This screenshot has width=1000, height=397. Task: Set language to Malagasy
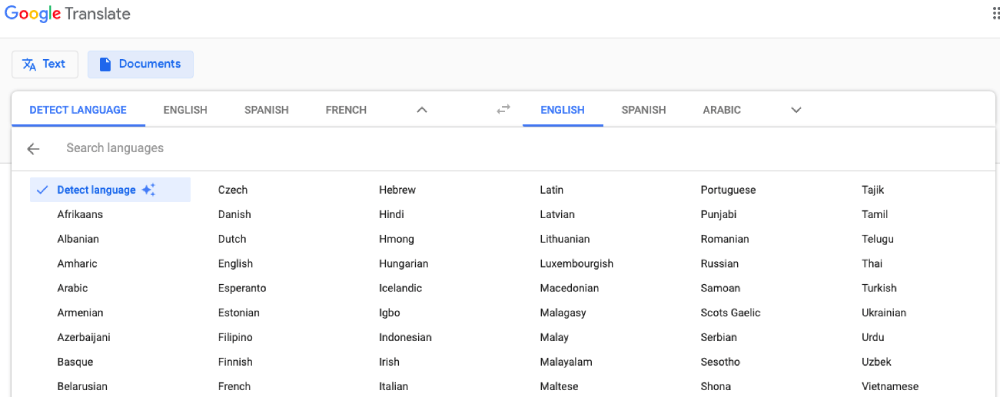pos(563,313)
